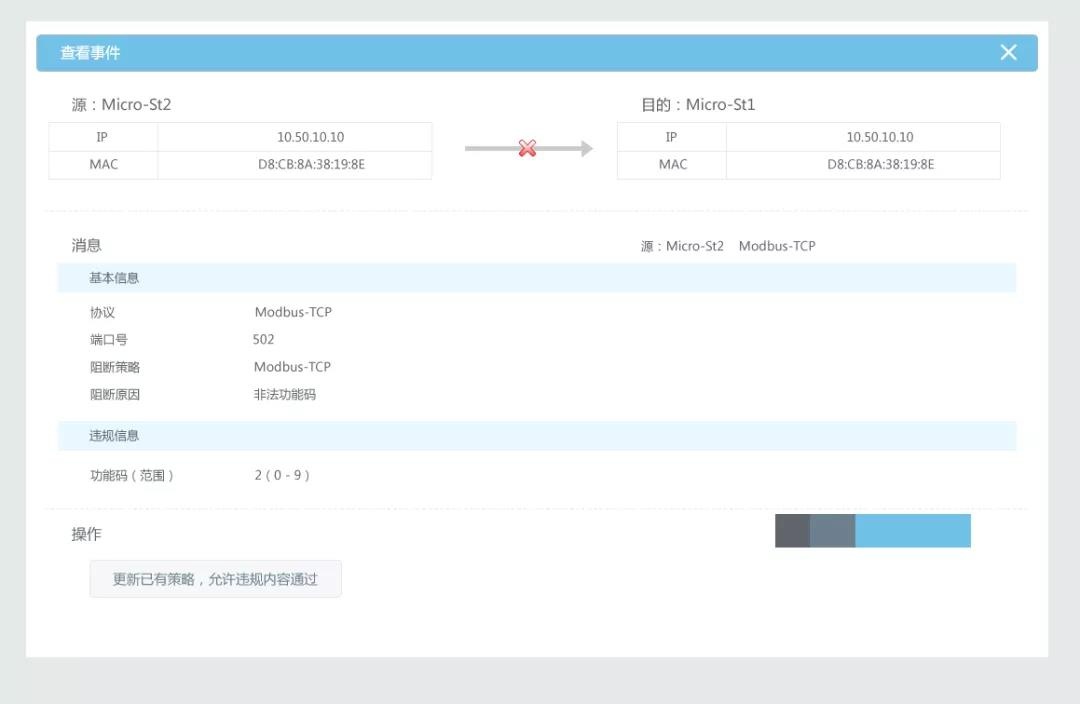Screen dimensions: 1080x704
Task: Click the 查看事件 dialog title
Action: (x=90, y=53)
